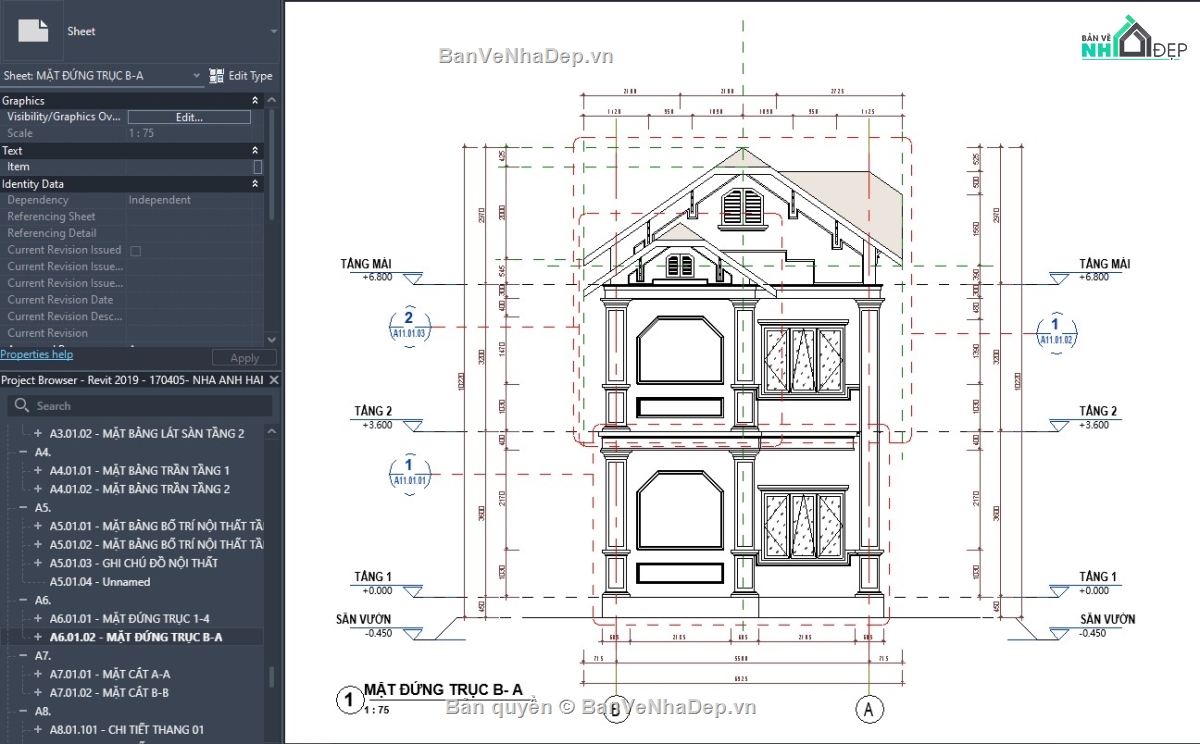Click the Dependency value Independent

point(160,200)
